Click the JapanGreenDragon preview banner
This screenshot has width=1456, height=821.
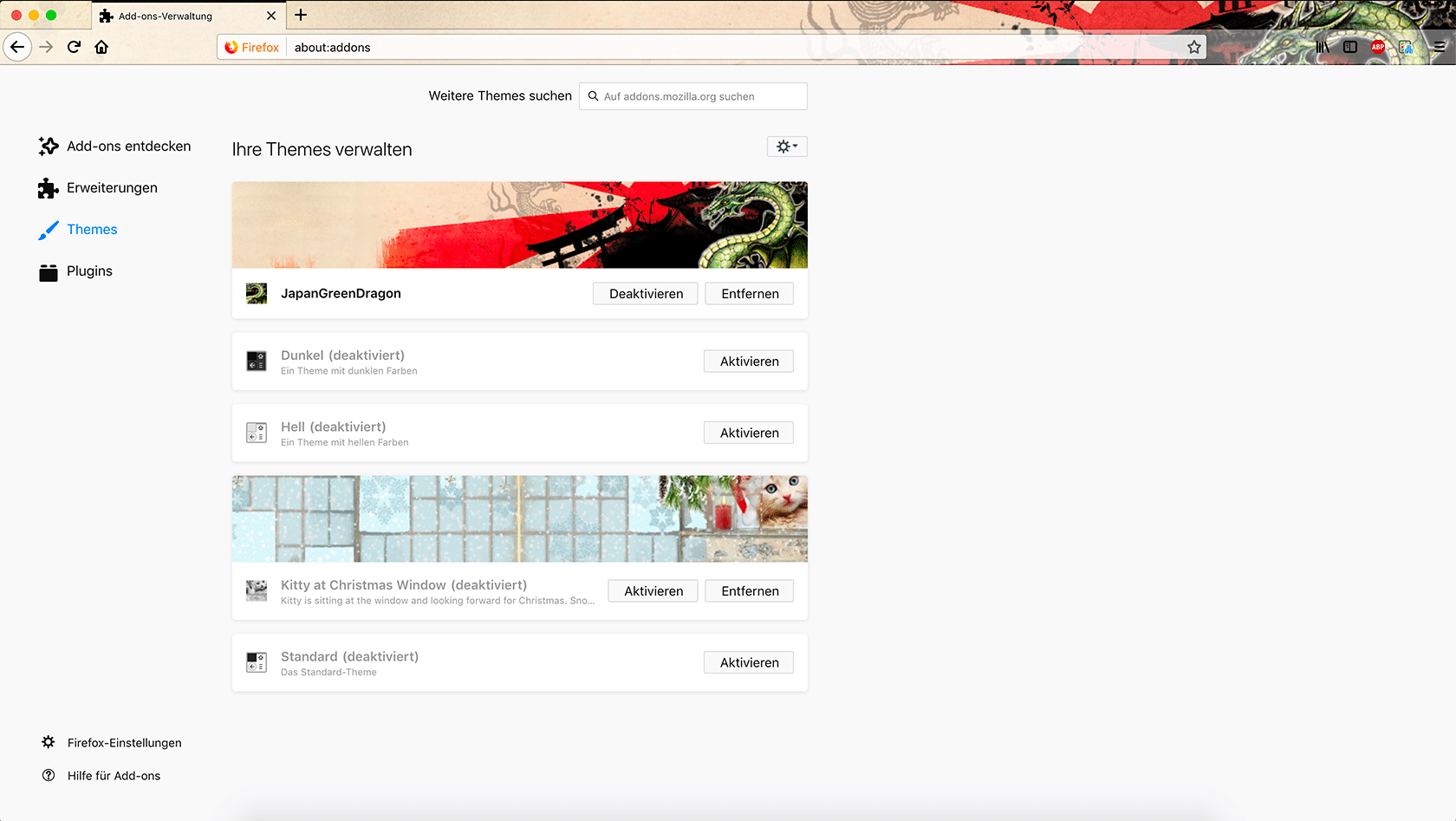tap(520, 225)
